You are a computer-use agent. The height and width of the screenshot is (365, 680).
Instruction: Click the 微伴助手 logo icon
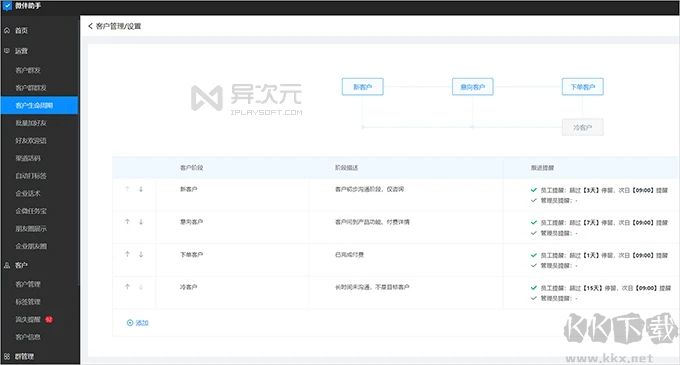point(7,6)
